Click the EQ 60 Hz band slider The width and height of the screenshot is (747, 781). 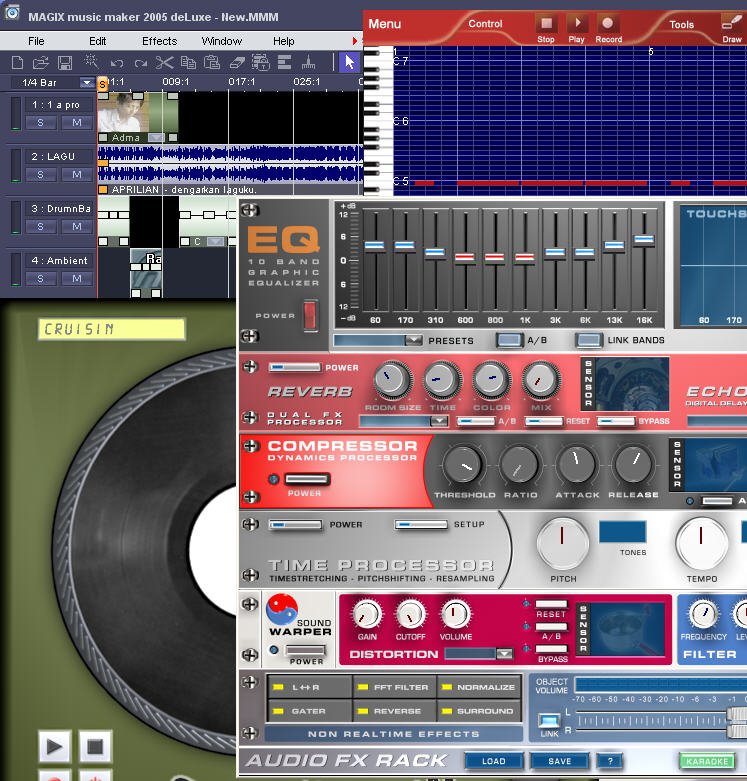(374, 245)
